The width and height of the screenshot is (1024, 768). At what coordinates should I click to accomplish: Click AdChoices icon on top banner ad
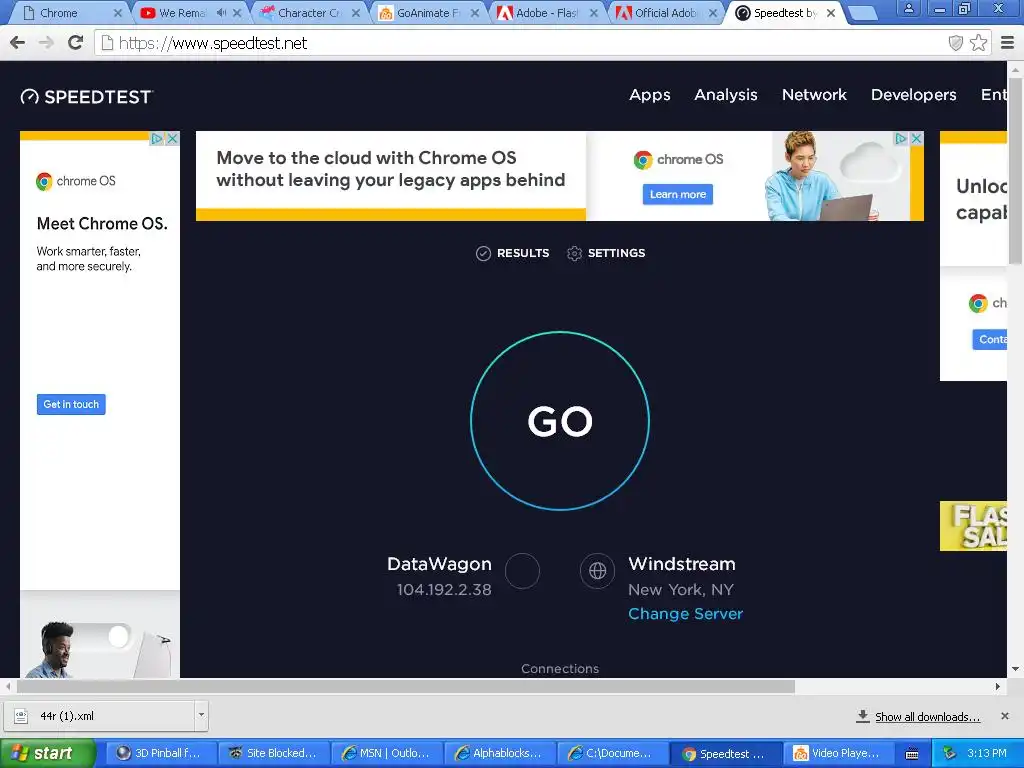(x=901, y=138)
